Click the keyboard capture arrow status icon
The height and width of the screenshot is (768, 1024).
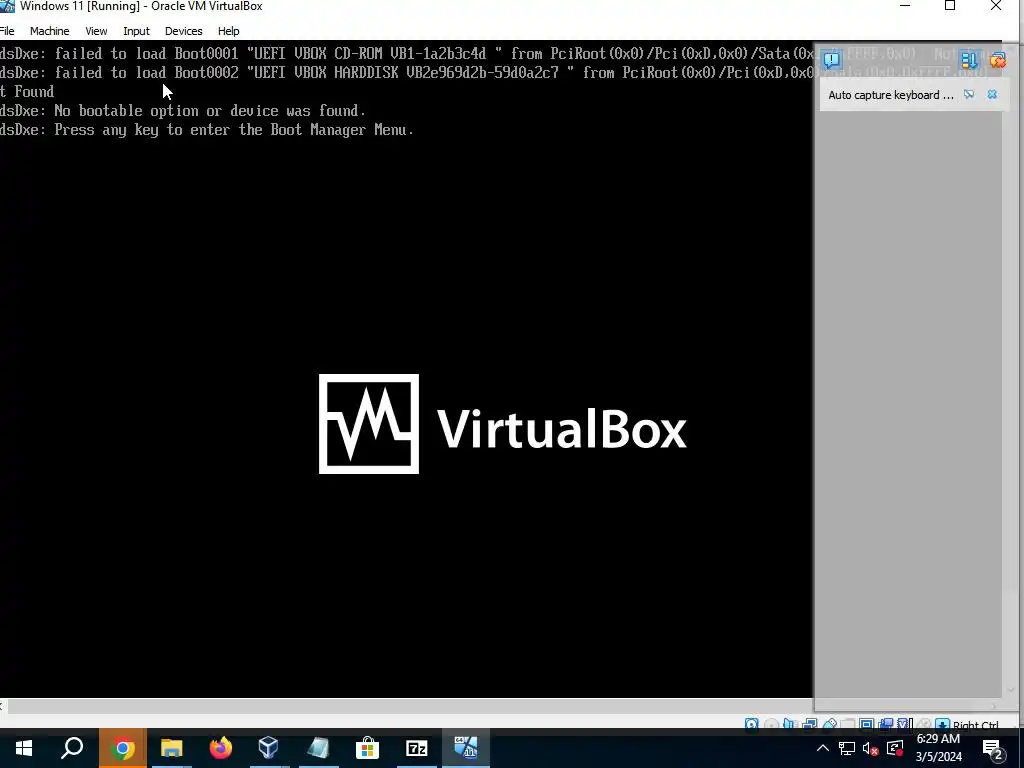click(x=942, y=724)
